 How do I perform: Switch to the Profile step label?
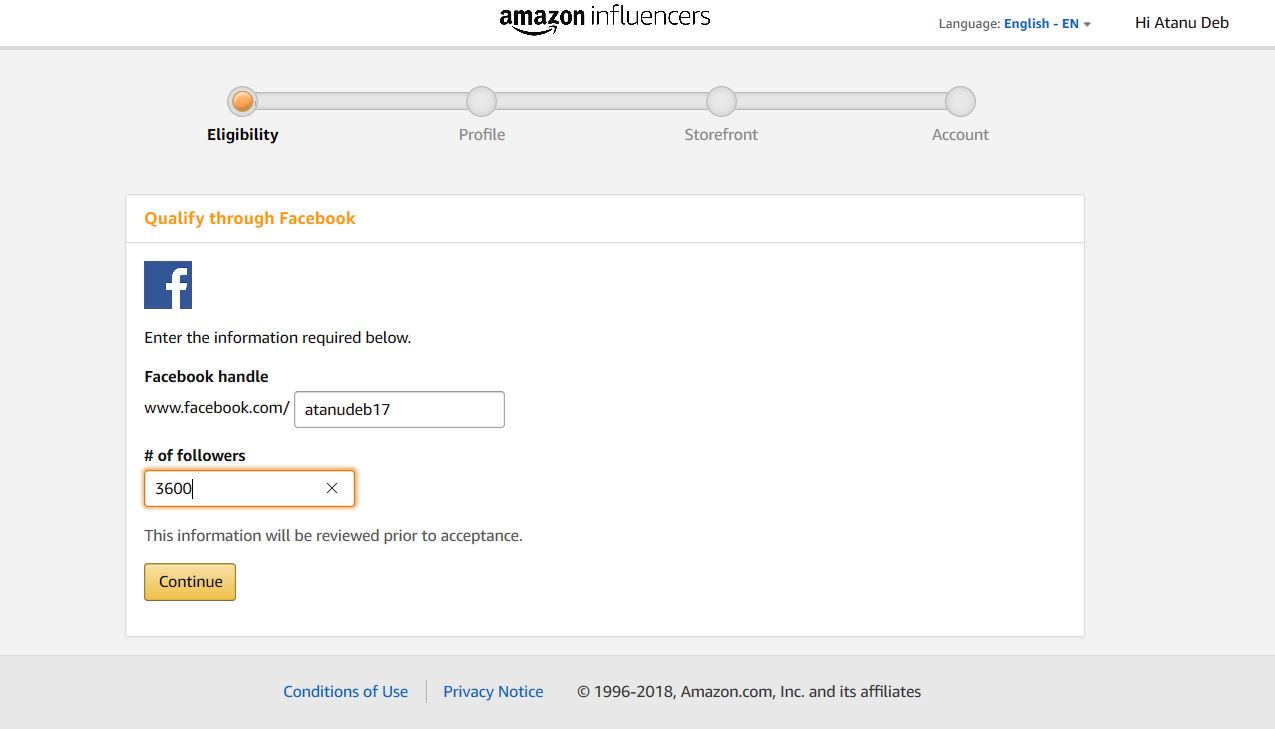481,134
